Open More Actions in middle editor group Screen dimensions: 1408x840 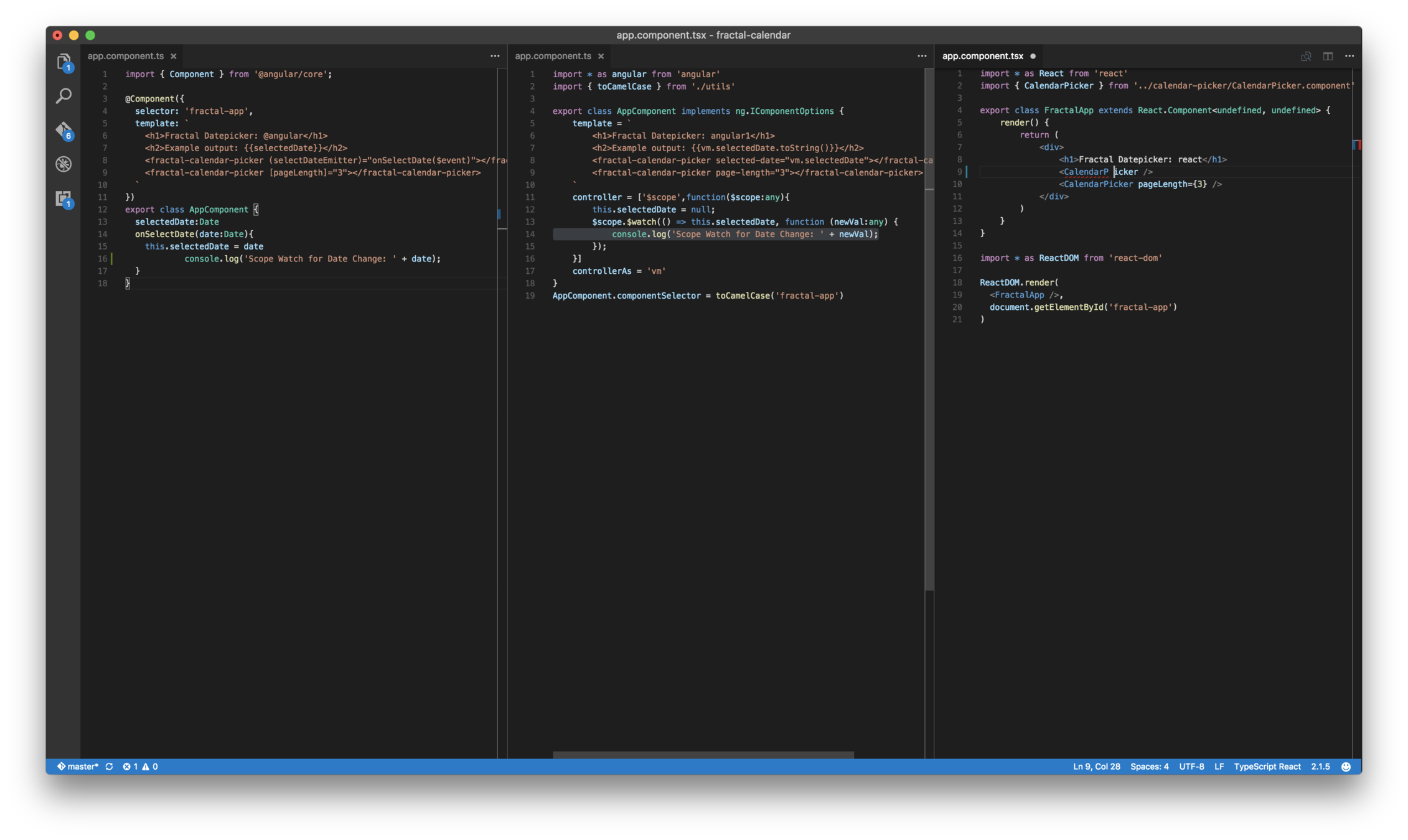pyautogui.click(x=922, y=56)
